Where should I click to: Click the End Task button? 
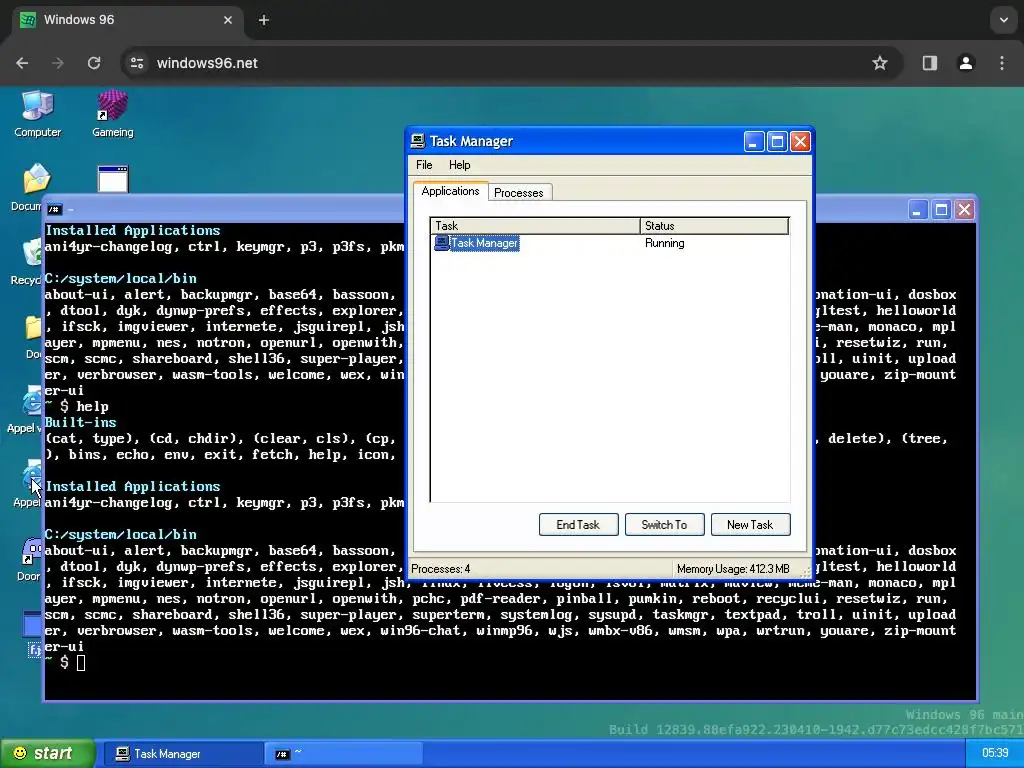[x=578, y=524]
